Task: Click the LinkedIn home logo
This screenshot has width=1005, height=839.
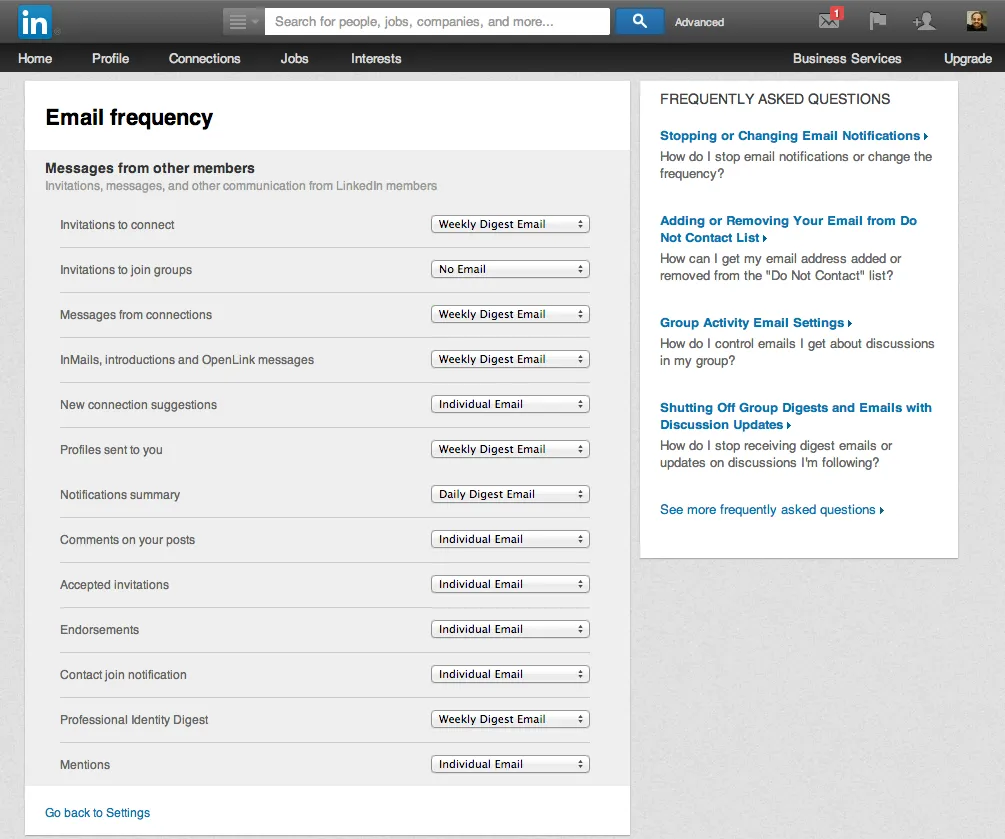Action: pos(33,21)
